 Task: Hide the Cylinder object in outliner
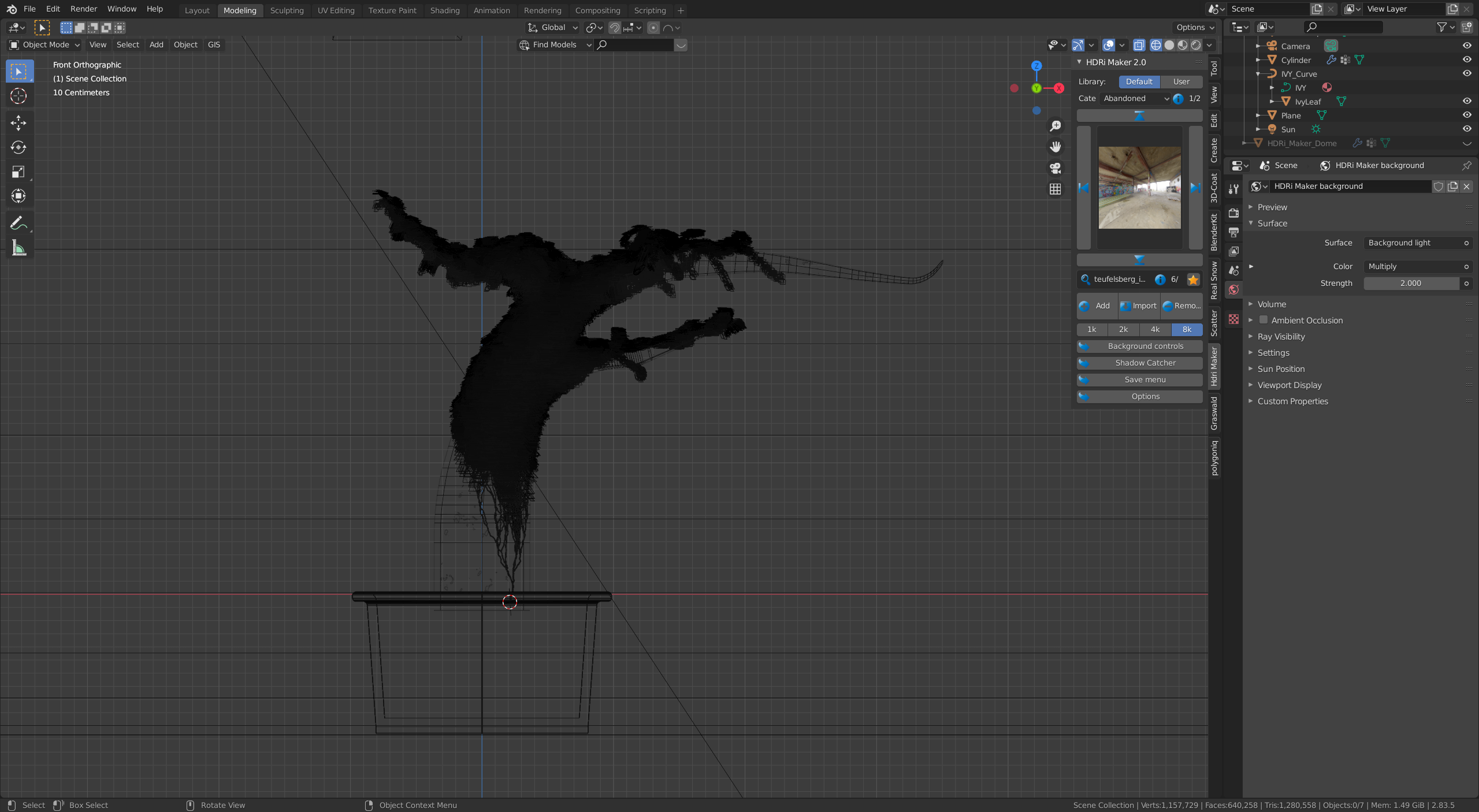(x=1466, y=59)
